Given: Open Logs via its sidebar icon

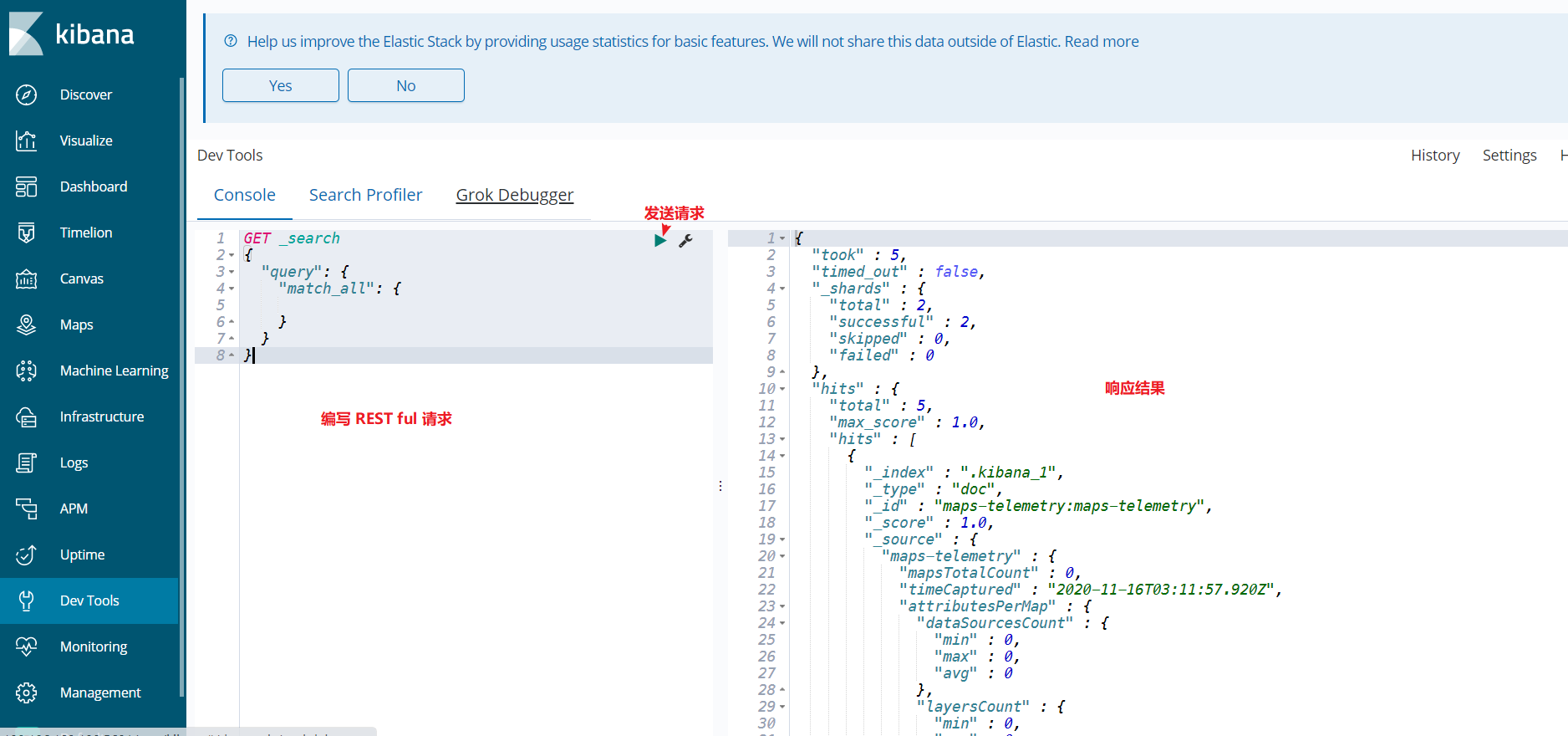Looking at the screenshot, I should point(26,463).
